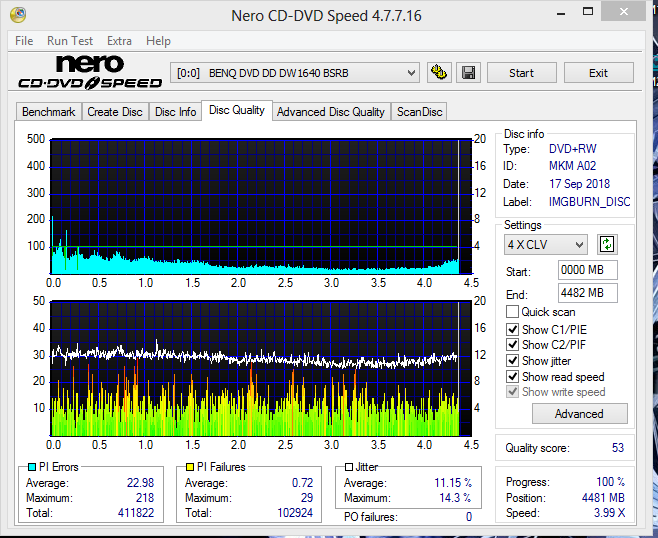The image size is (658, 538).
Task: Open the Help menu
Action: (158, 41)
